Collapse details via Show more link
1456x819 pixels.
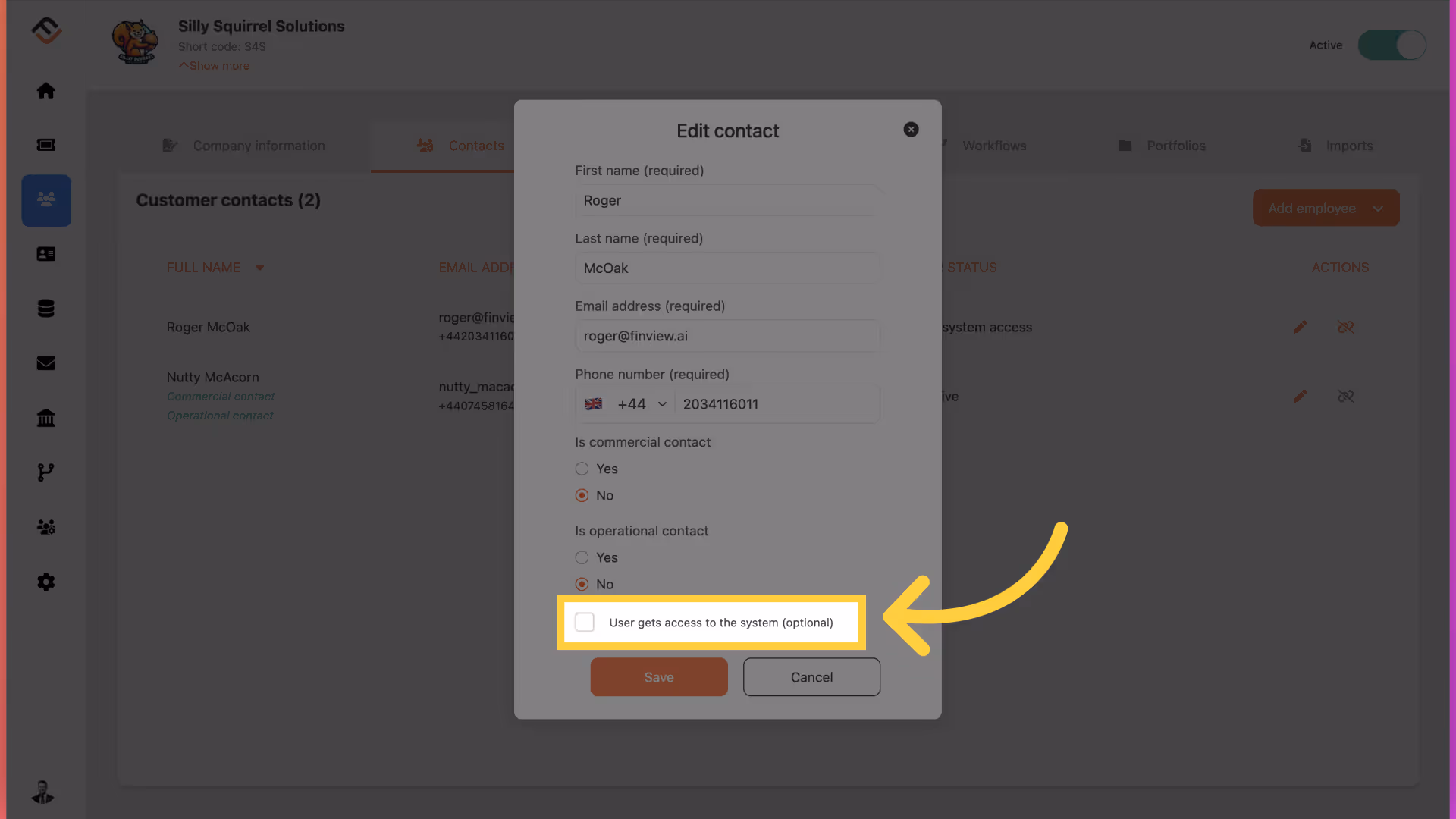pyautogui.click(x=215, y=66)
